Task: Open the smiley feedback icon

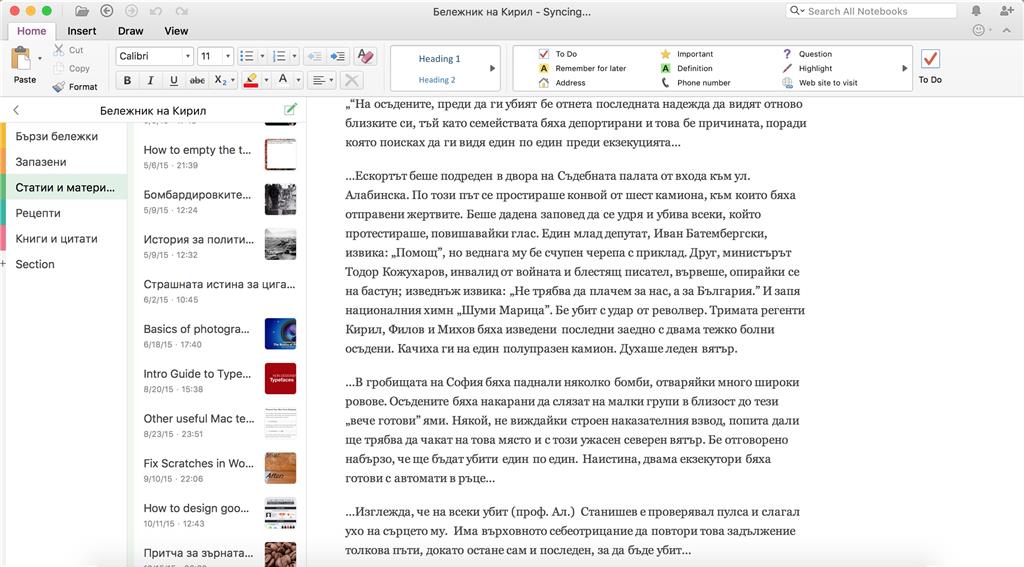Action: (x=978, y=30)
